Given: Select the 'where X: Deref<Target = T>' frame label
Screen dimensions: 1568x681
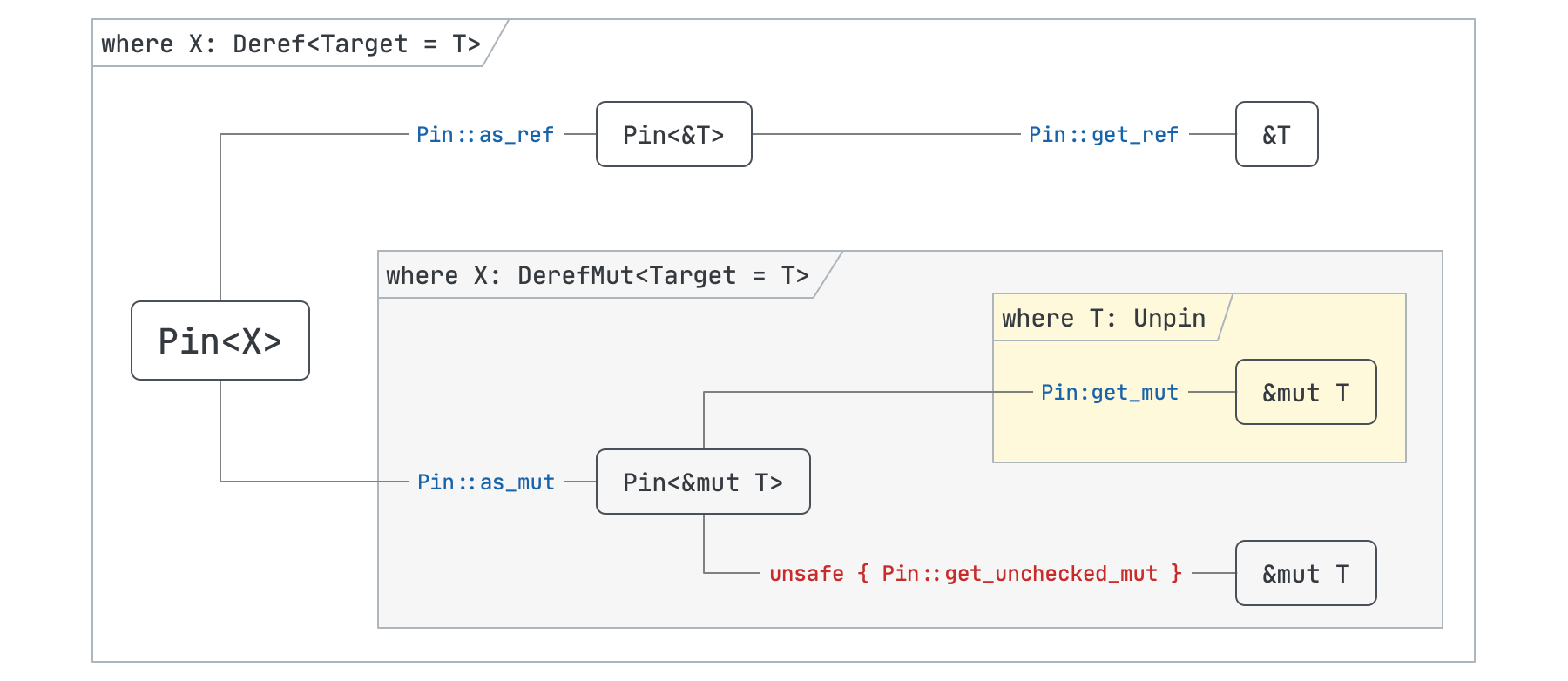Looking at the screenshot, I should [291, 44].
